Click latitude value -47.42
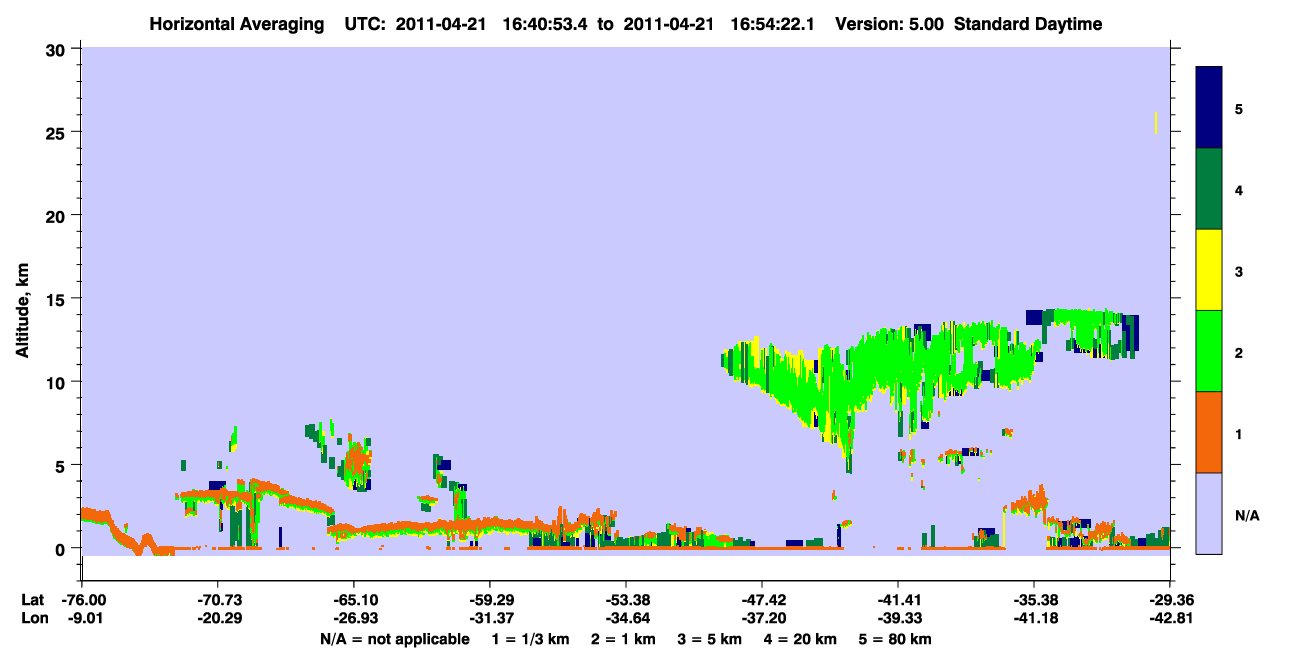This screenshot has height=667, width=1300. tap(762, 600)
